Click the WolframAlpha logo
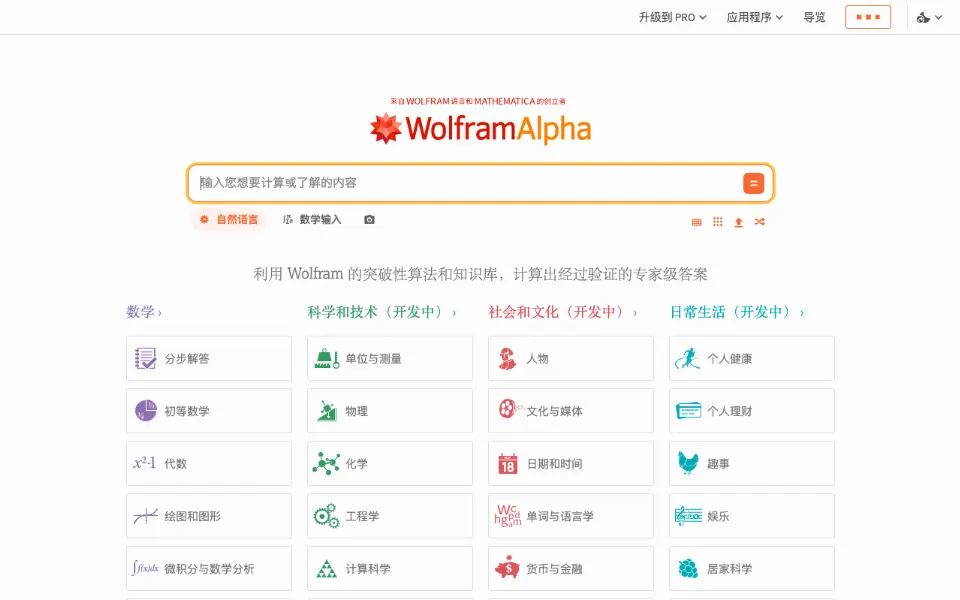960x600 pixels. pyautogui.click(x=481, y=129)
